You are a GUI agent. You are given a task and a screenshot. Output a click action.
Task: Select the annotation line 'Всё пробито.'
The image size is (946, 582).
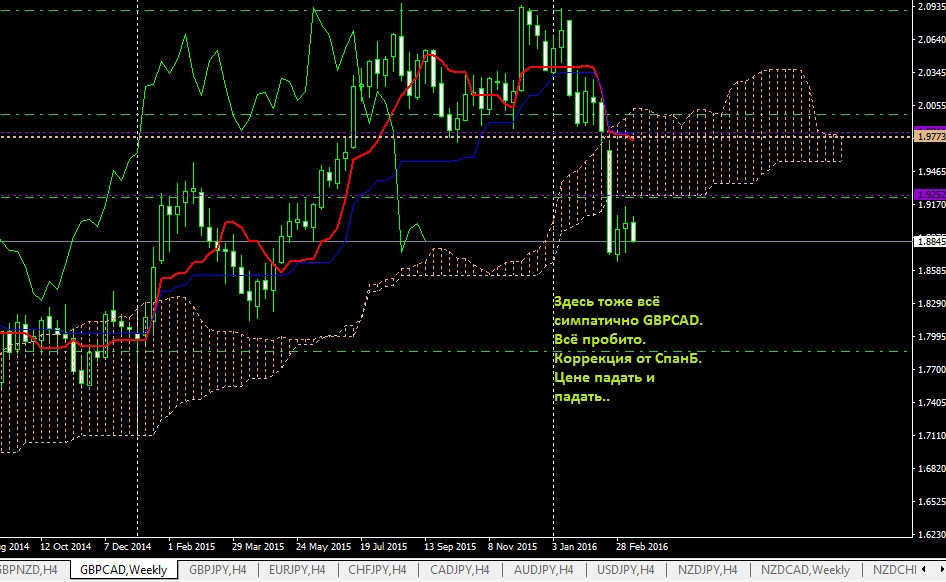tap(600, 340)
